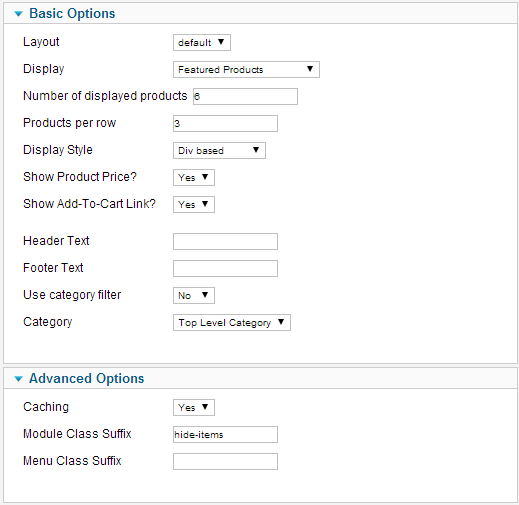
Task: Click the Category label
Action: point(47,322)
